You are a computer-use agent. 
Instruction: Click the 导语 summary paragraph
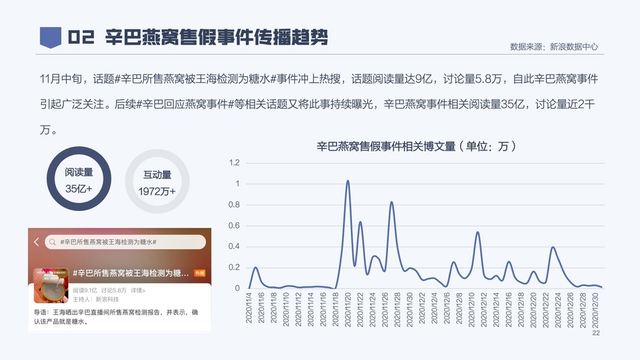click(x=116, y=317)
